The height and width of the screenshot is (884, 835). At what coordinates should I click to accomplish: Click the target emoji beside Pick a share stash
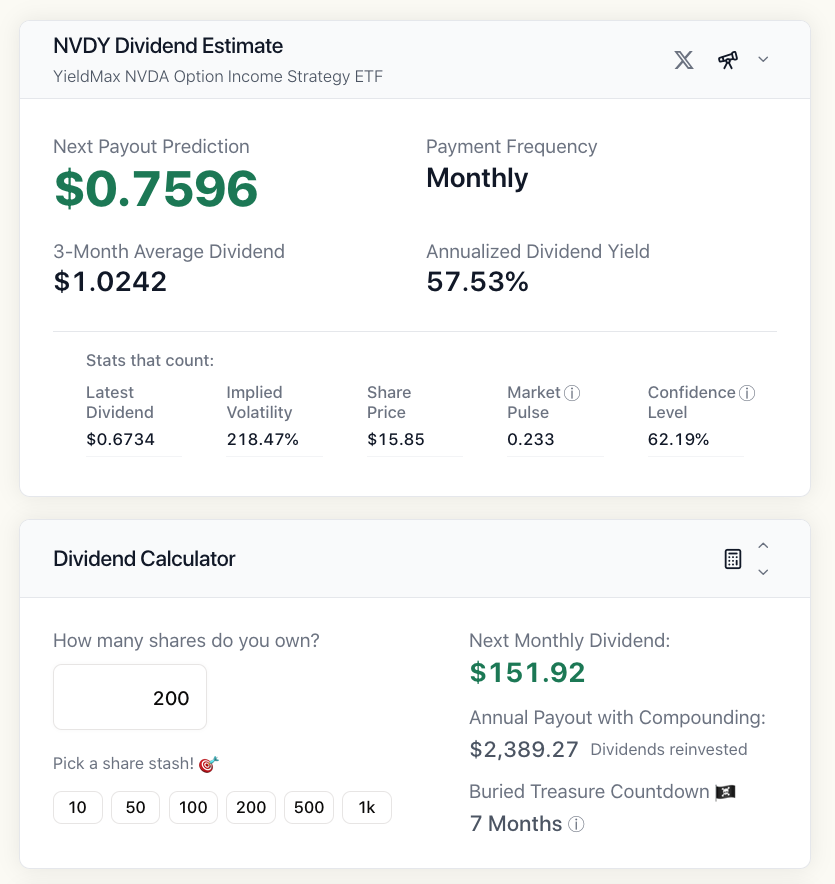(x=209, y=764)
